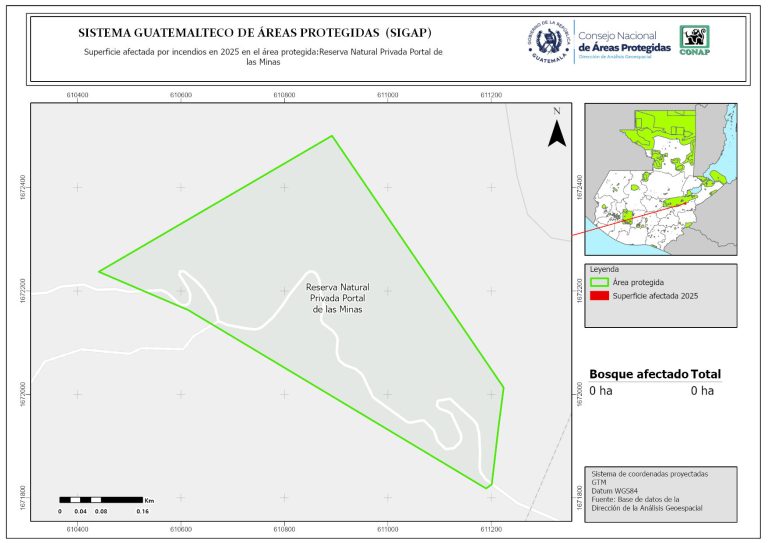Click the Guatemala coat of arms seal

[548, 43]
